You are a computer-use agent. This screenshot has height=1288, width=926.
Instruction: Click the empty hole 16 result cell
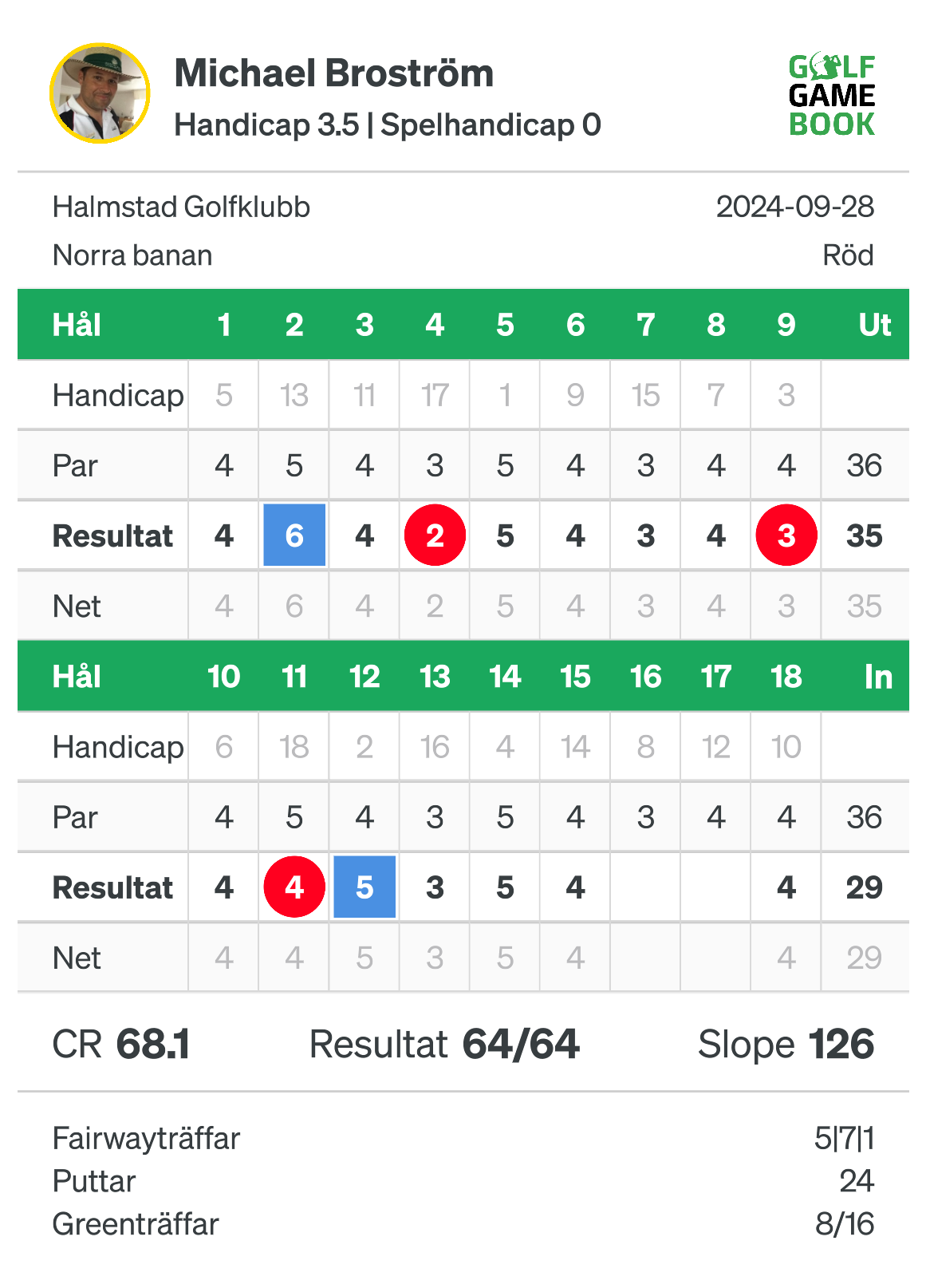pyautogui.click(x=645, y=887)
